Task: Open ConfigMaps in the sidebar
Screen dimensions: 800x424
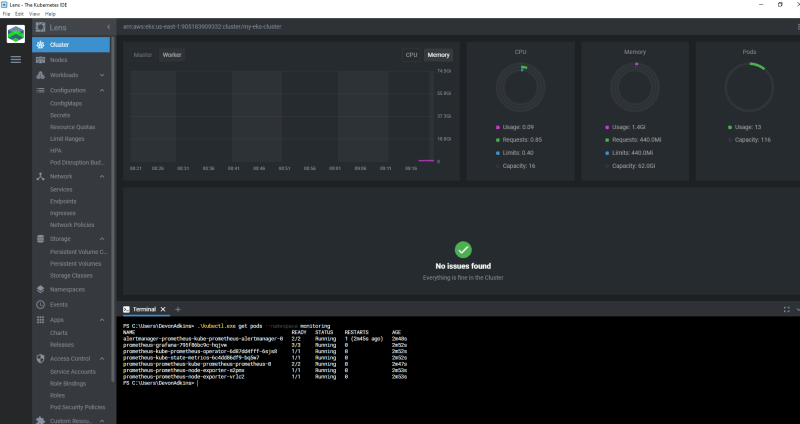Action: click(66, 103)
